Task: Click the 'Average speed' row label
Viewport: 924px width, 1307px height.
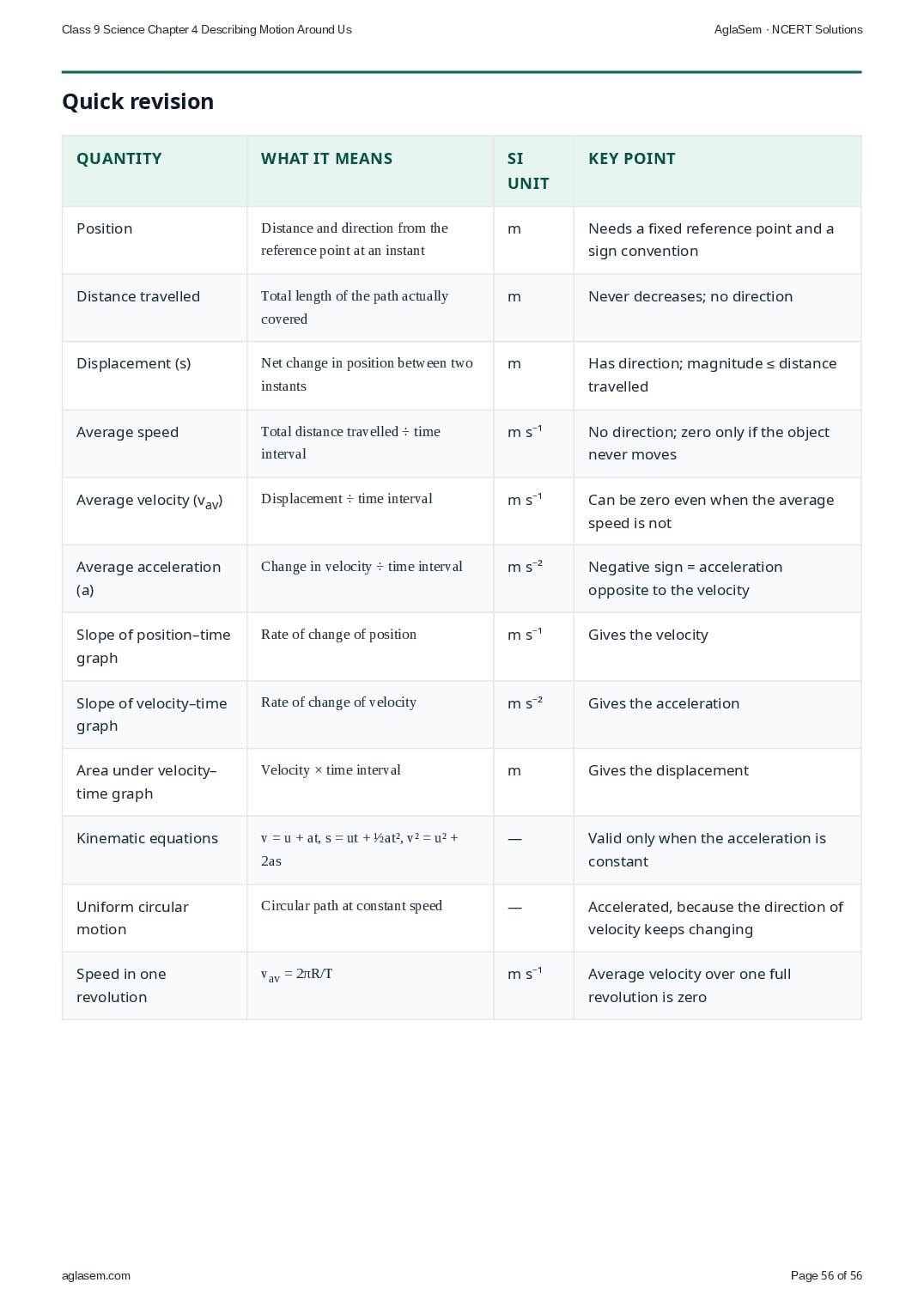Action: [x=127, y=432]
